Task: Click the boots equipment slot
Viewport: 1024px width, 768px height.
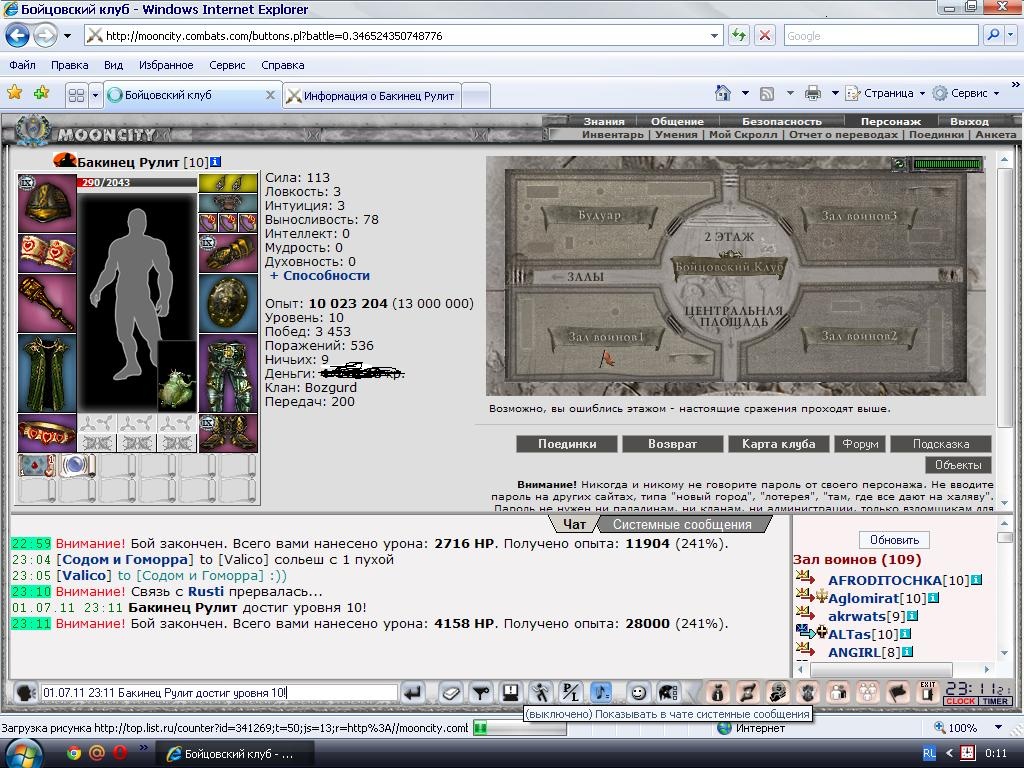Action: pyautogui.click(x=228, y=433)
